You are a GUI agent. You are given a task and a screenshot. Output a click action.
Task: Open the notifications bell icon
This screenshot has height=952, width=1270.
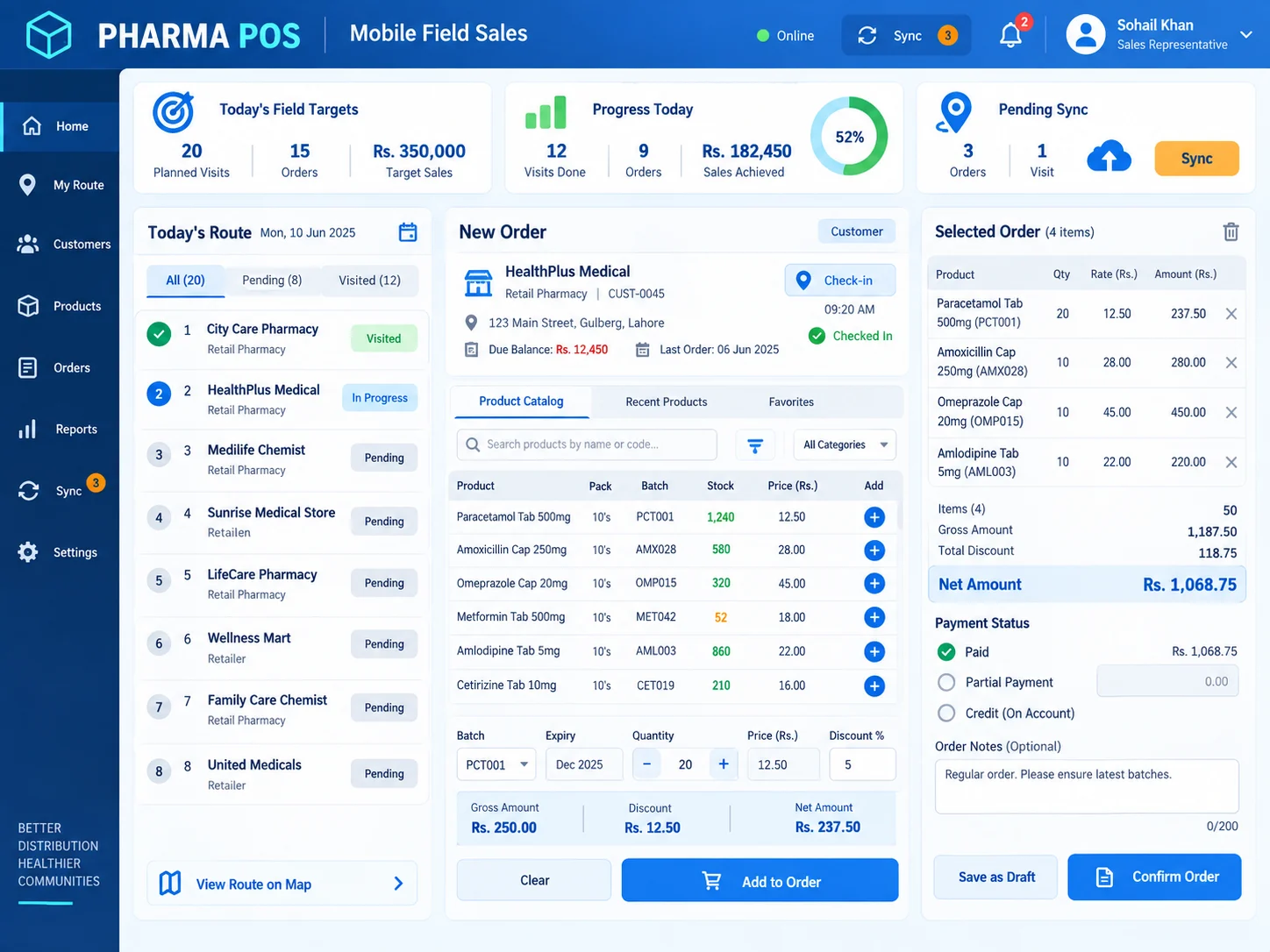click(x=1011, y=35)
